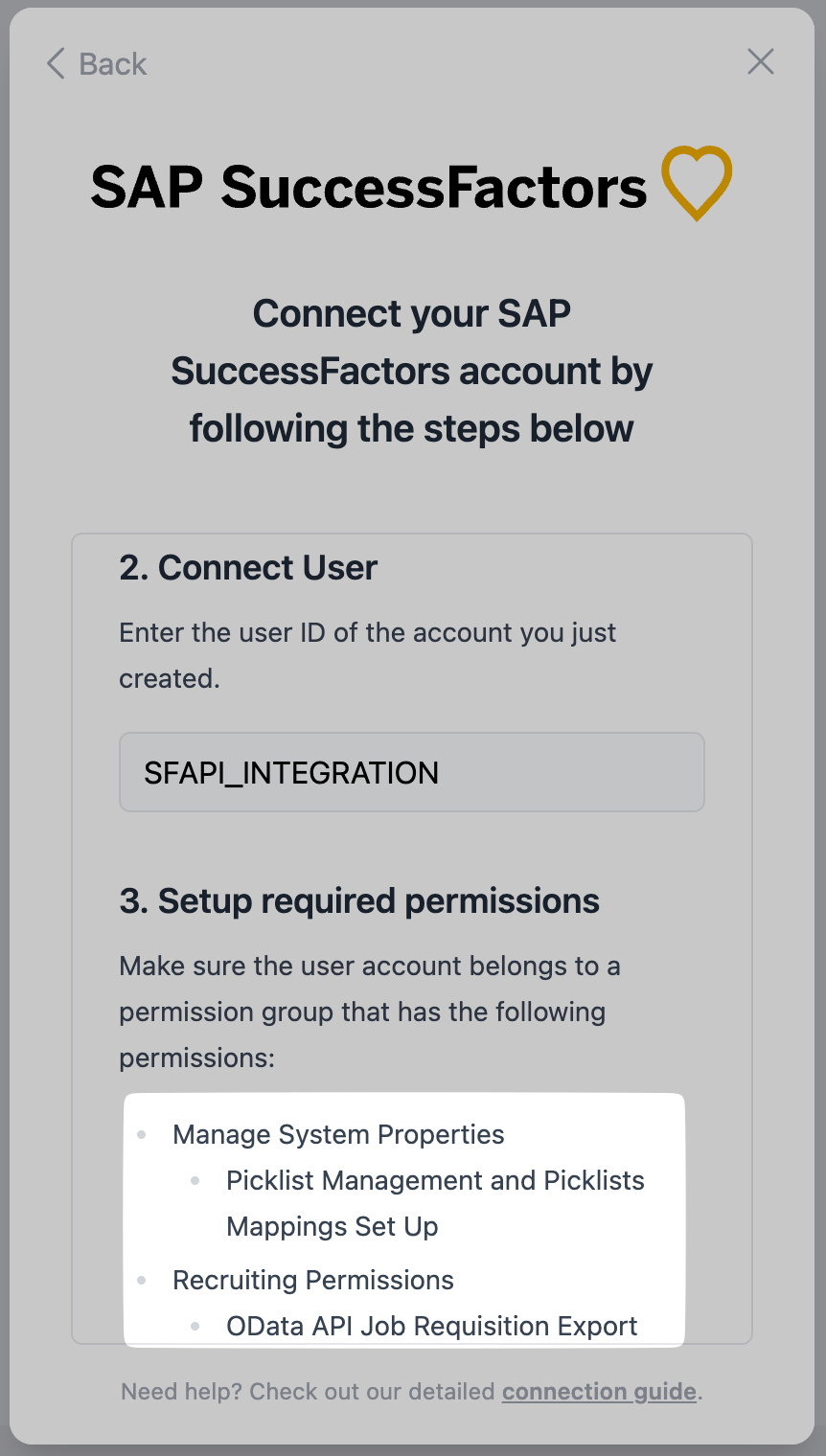Viewport: 826px width, 1456px height.
Task: Open the detailed connection guide link
Action: pyautogui.click(x=600, y=1391)
